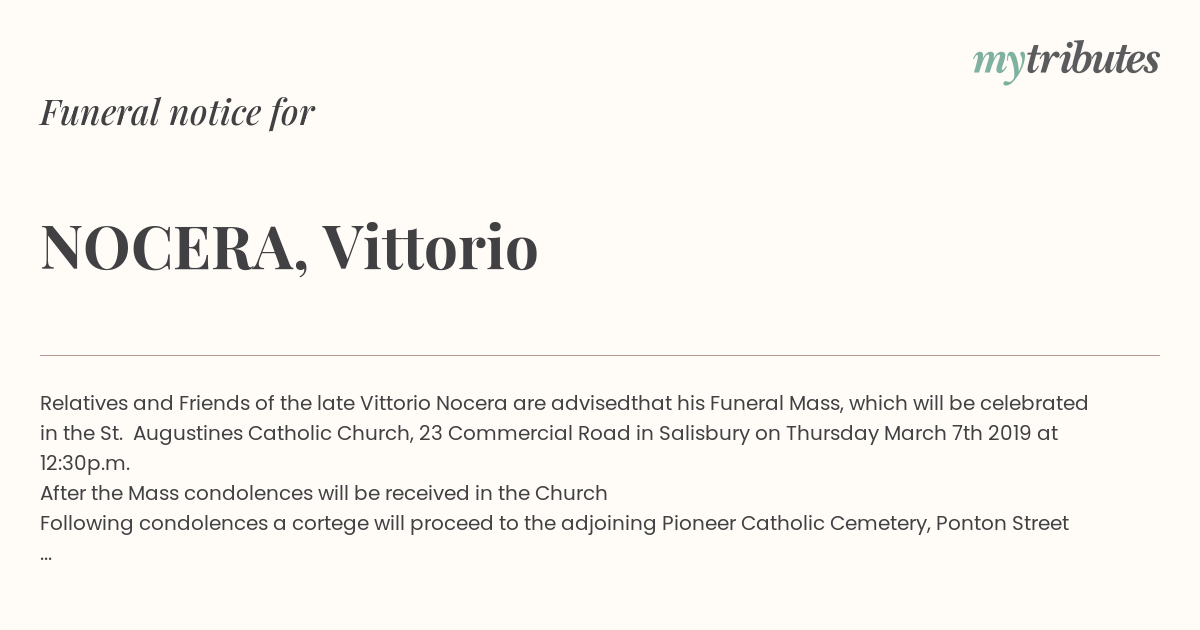Expand the truncated text ellipsis
1200x630 pixels.
coord(46,554)
